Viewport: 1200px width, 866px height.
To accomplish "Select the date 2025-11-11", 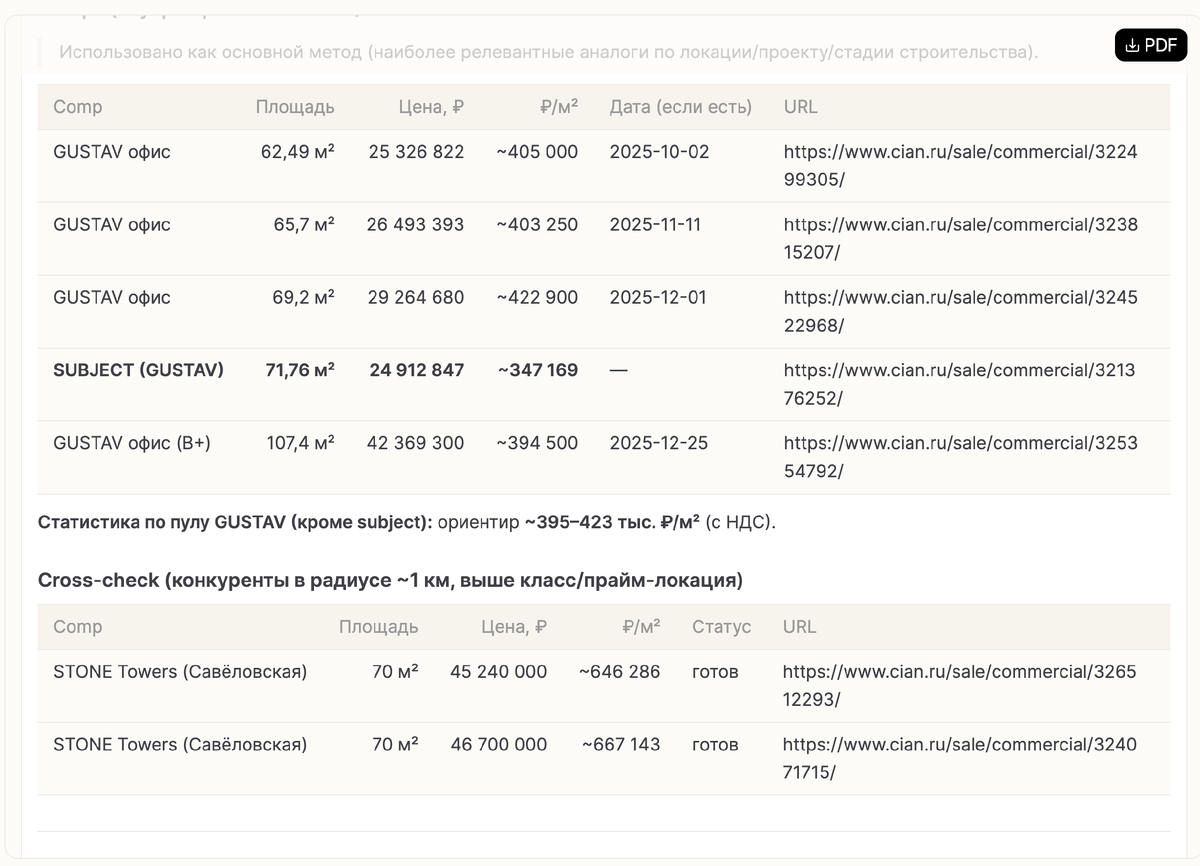I will [655, 225].
